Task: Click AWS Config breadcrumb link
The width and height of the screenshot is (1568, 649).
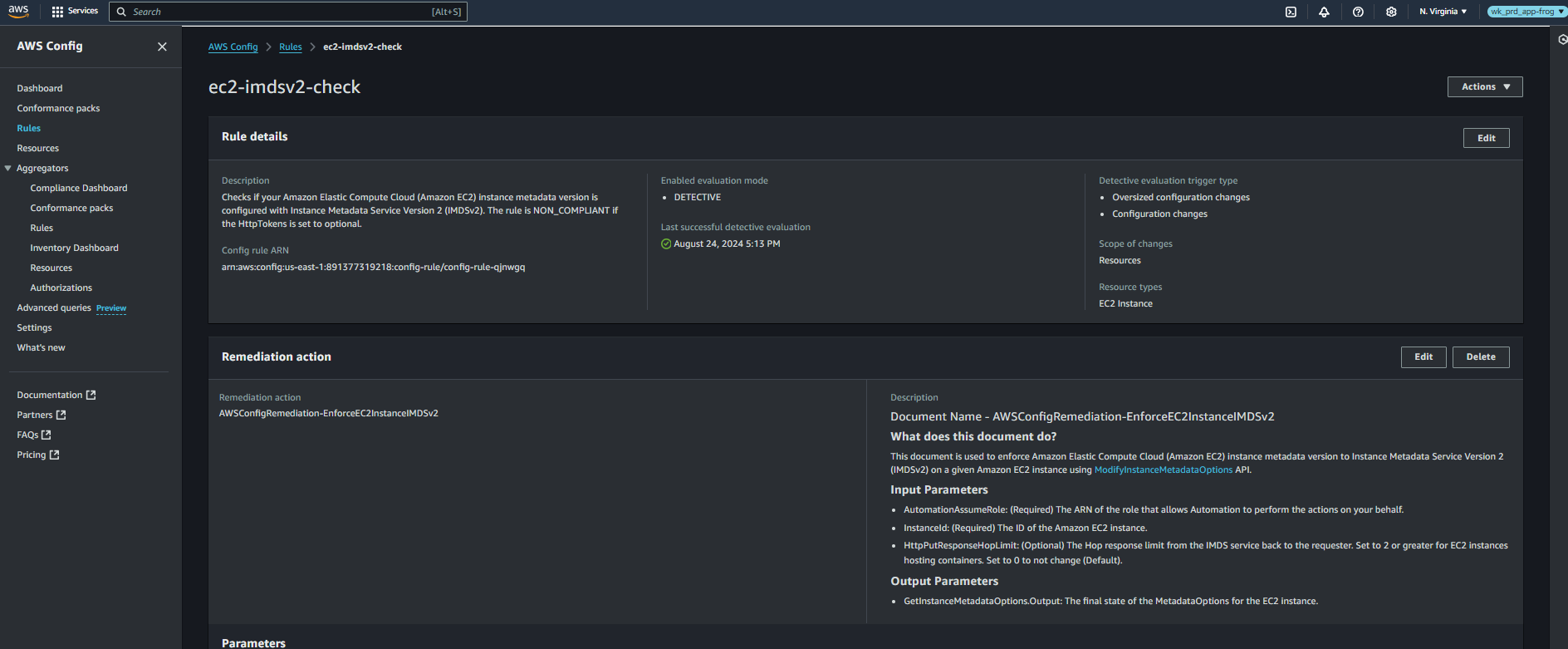Action: tap(233, 47)
